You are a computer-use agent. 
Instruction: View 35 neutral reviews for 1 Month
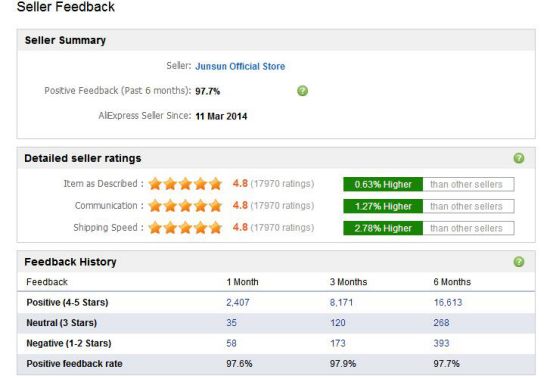coord(231,323)
